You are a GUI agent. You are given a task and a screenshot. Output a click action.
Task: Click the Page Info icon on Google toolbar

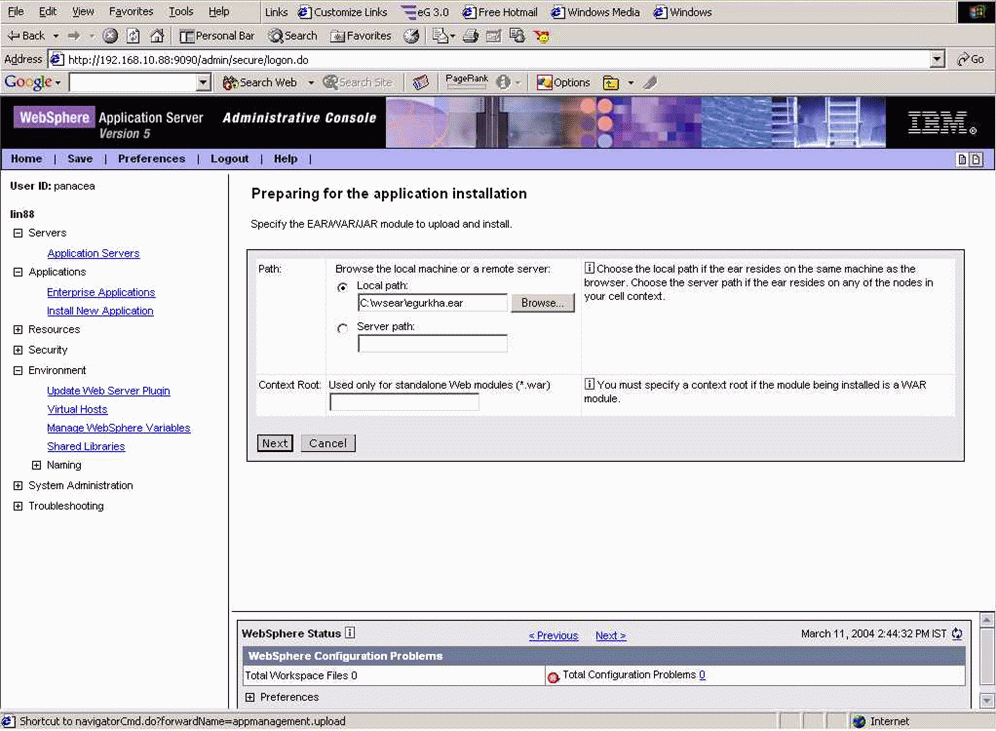click(504, 83)
